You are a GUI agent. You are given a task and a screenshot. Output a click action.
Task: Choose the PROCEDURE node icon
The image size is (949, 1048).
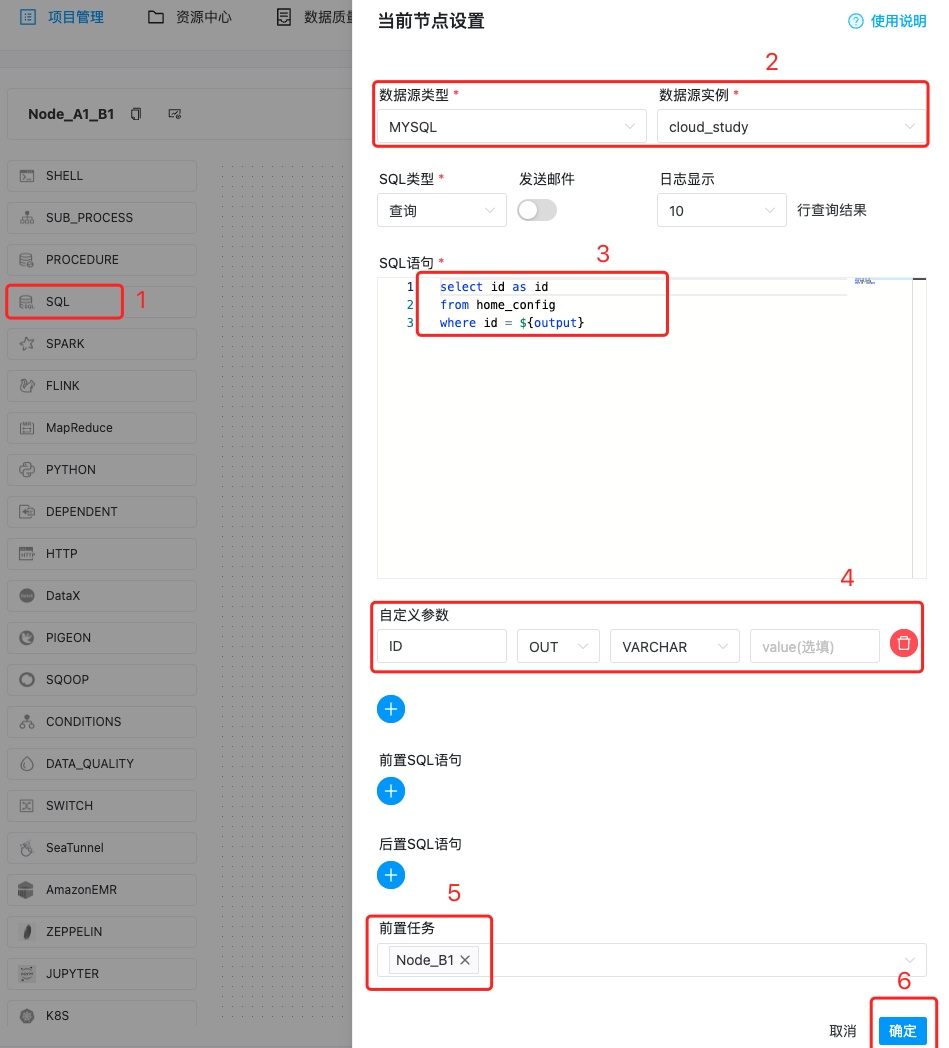click(x=27, y=260)
